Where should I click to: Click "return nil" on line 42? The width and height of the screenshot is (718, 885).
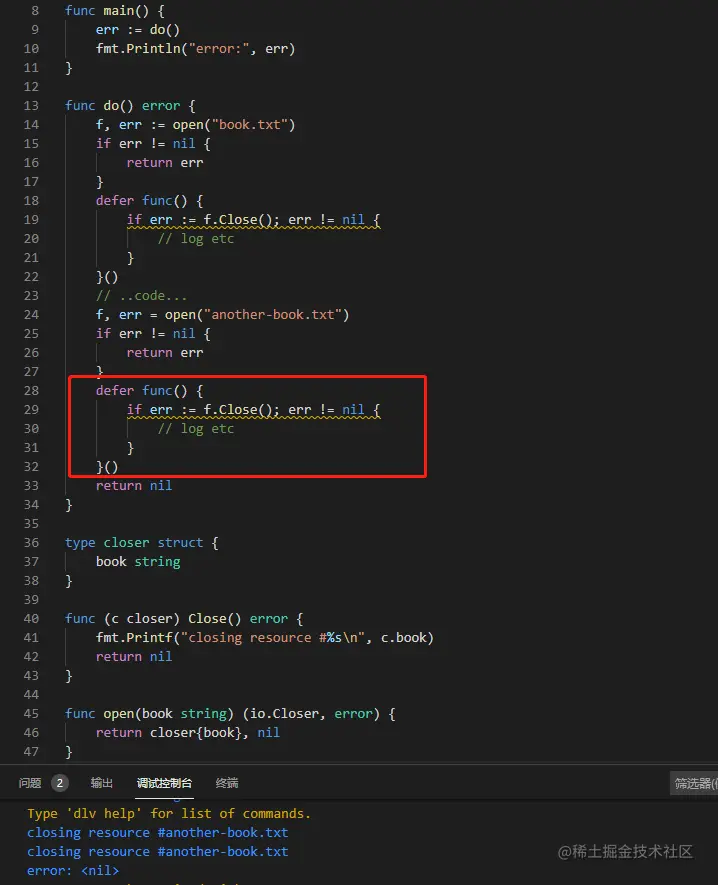tap(134, 656)
